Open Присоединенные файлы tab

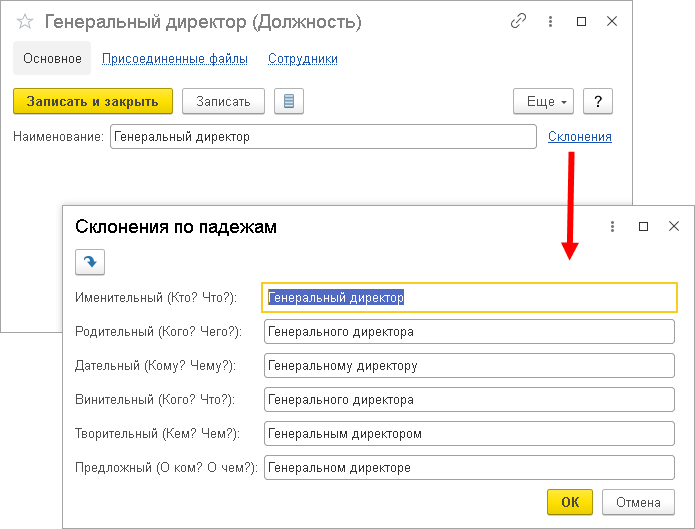(x=175, y=59)
